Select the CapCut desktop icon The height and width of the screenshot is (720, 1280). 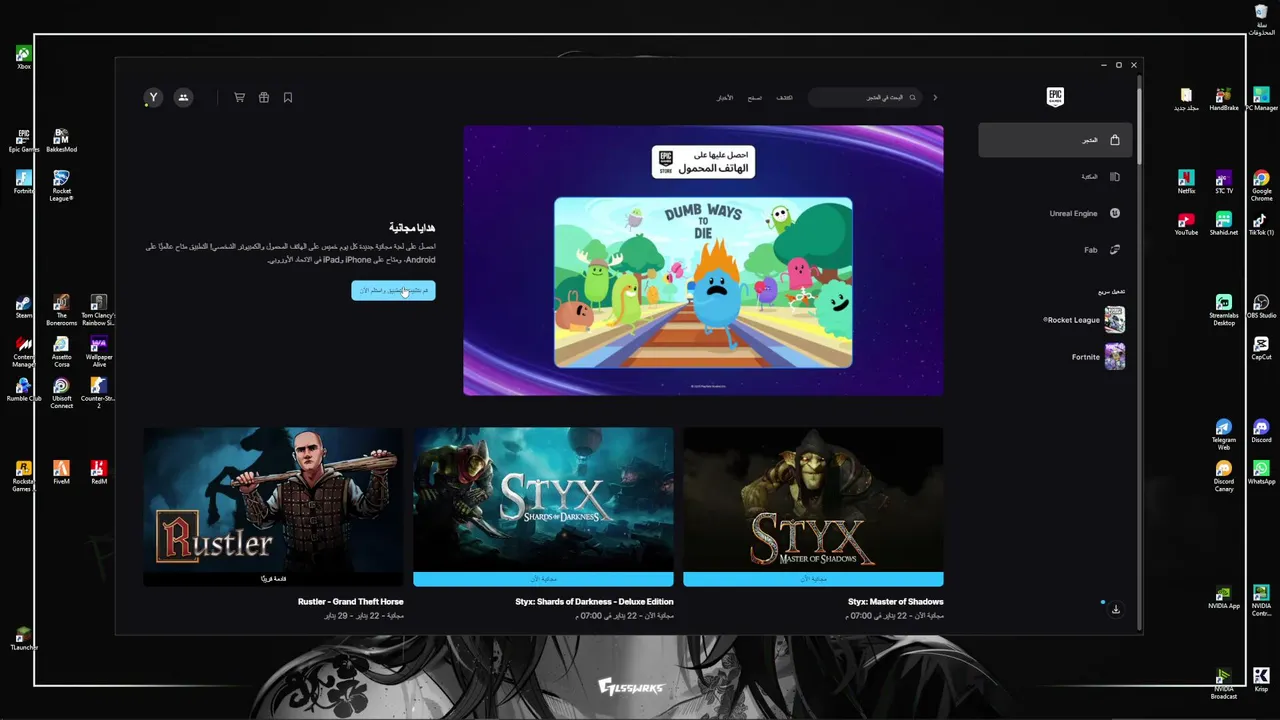click(1261, 348)
